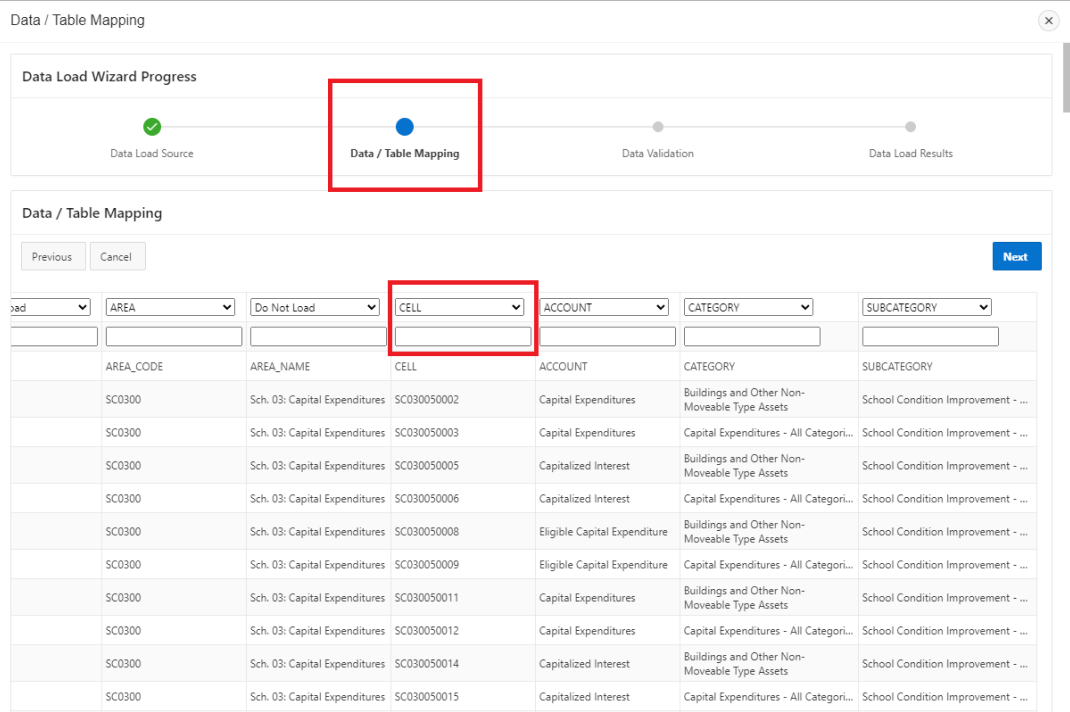The image size is (1070, 712).
Task: Click the Data Validation step dot
Action: [657, 127]
